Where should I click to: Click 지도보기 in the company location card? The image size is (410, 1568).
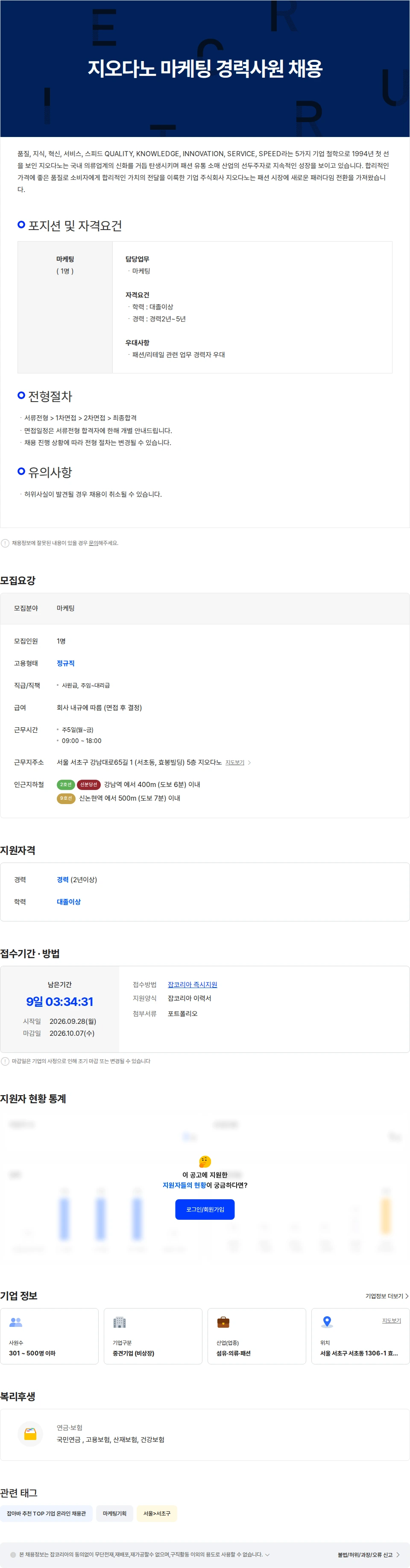[391, 1320]
